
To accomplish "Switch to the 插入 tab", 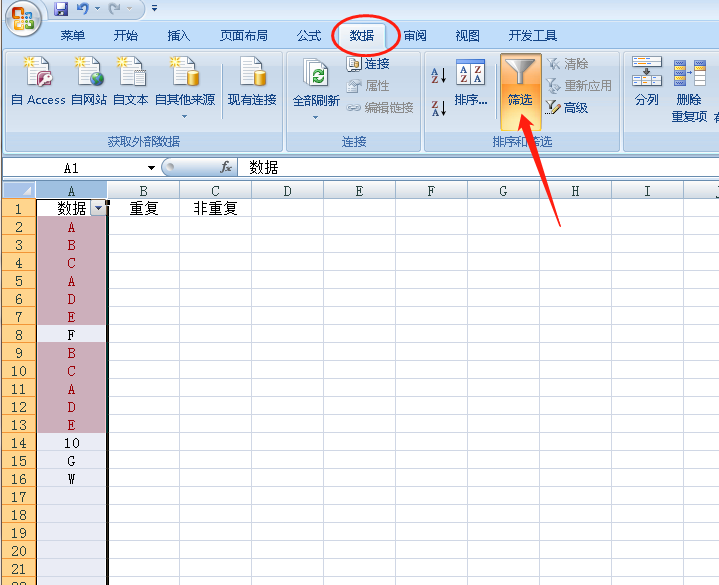I will click(178, 35).
